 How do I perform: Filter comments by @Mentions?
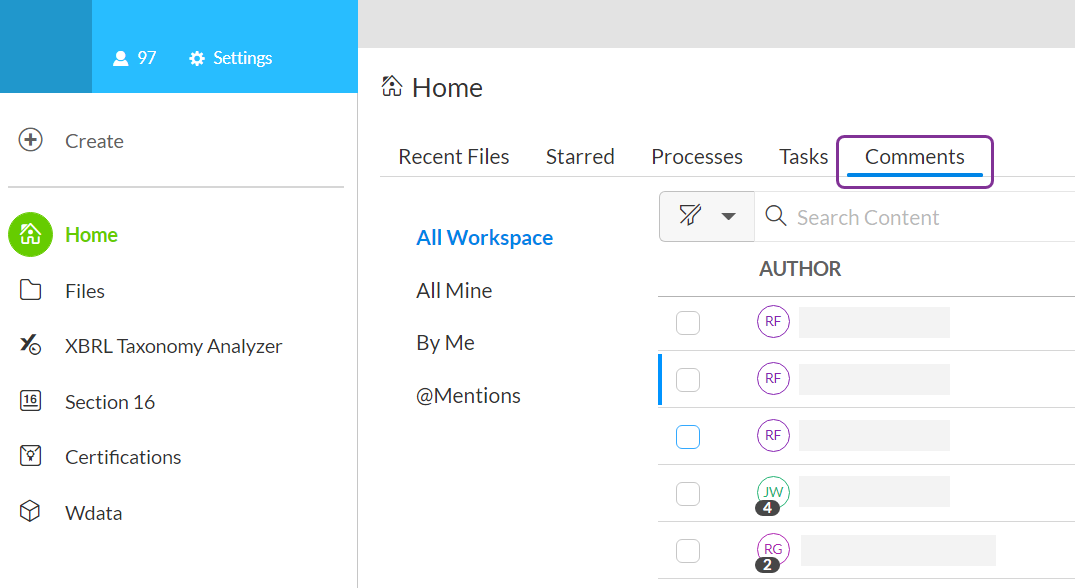pos(468,396)
